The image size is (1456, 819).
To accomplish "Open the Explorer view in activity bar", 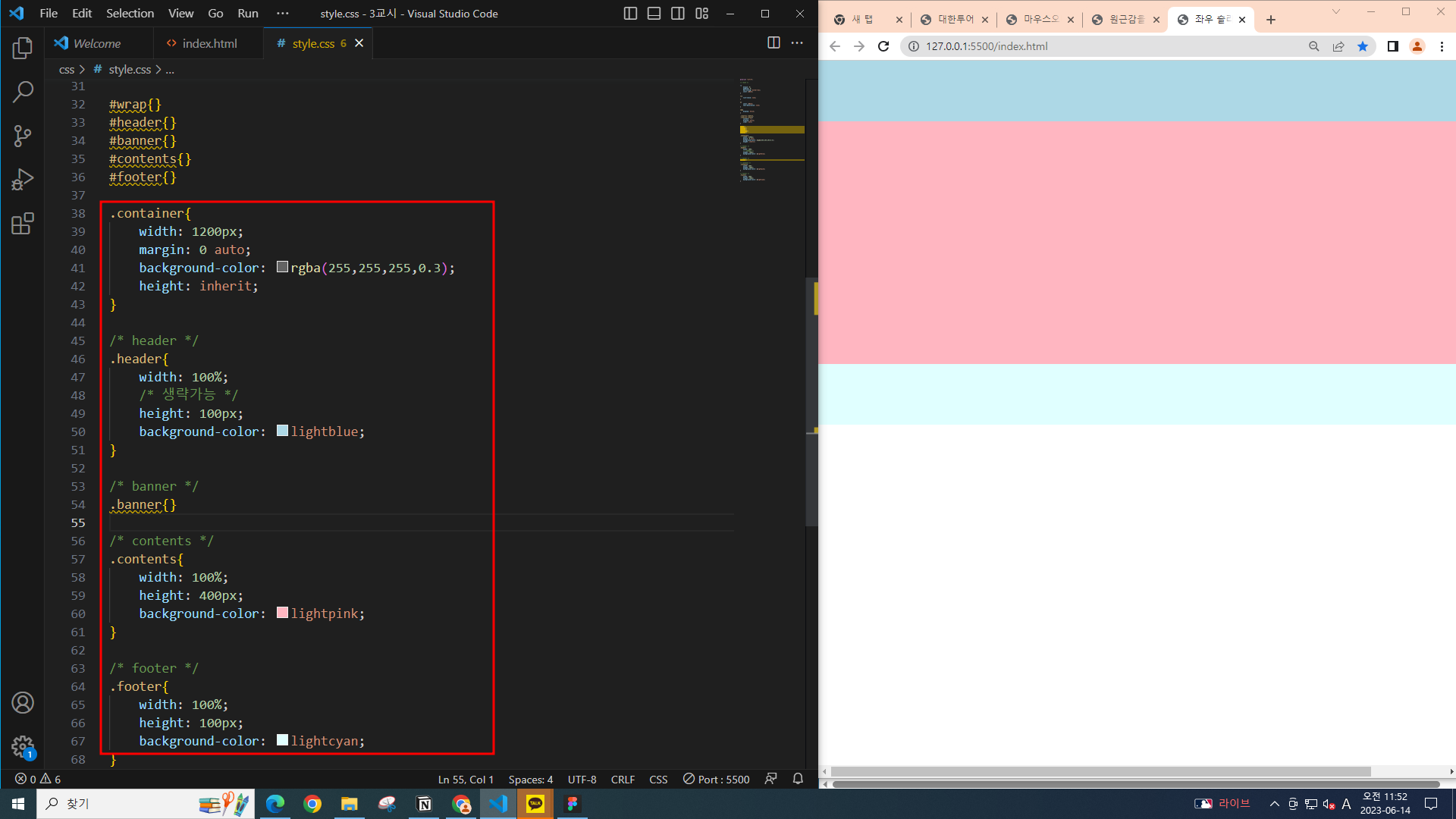I will 23,49.
